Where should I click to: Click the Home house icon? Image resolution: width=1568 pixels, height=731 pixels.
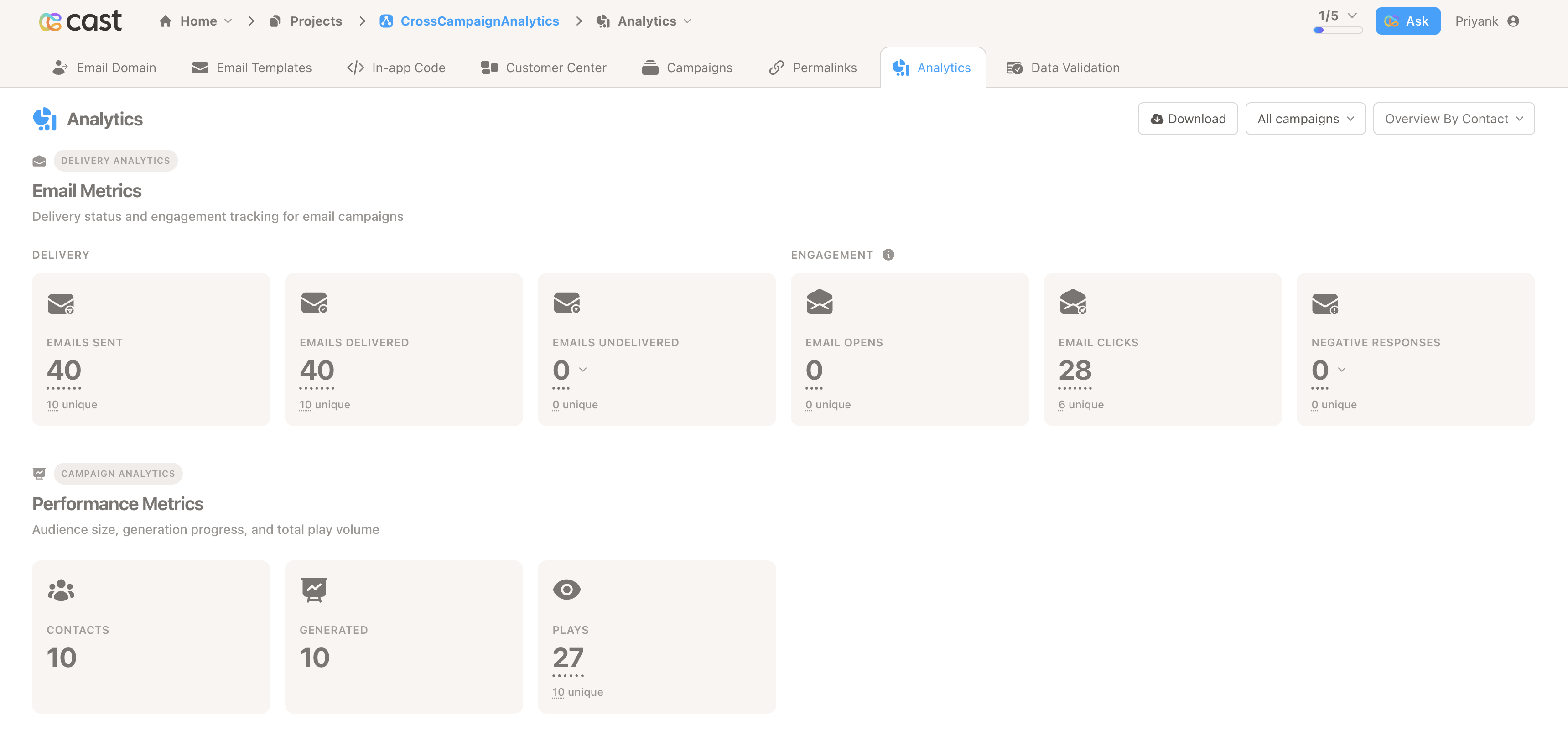coord(165,21)
